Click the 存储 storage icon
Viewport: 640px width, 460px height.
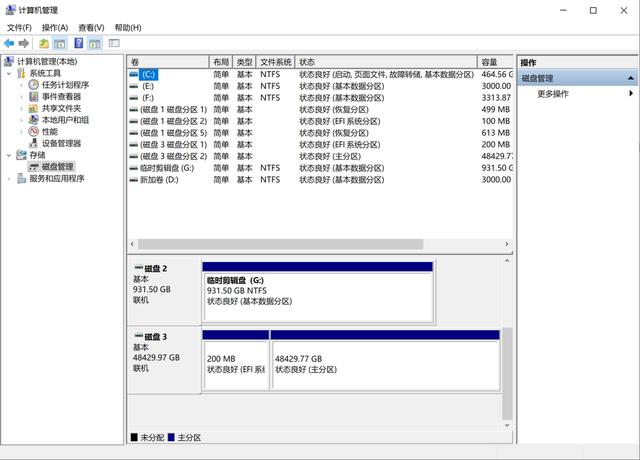click(21, 155)
